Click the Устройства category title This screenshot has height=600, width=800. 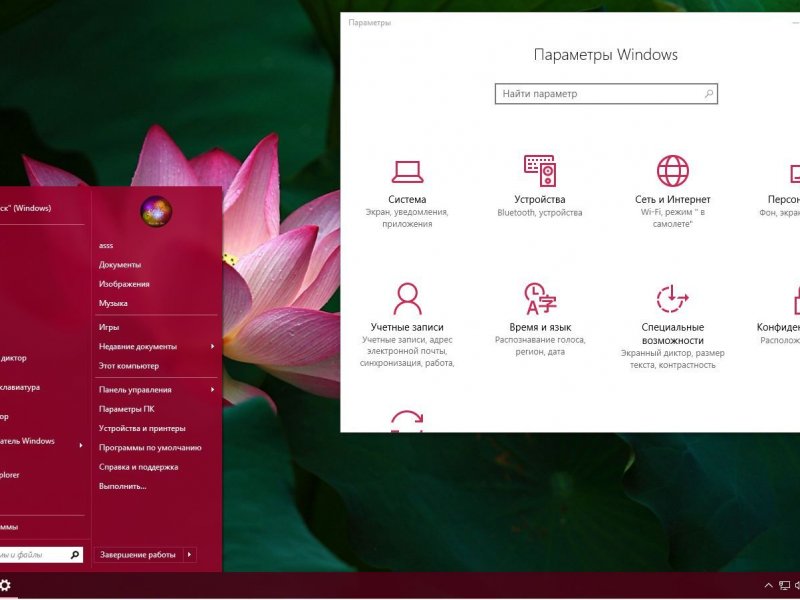pyautogui.click(x=540, y=199)
